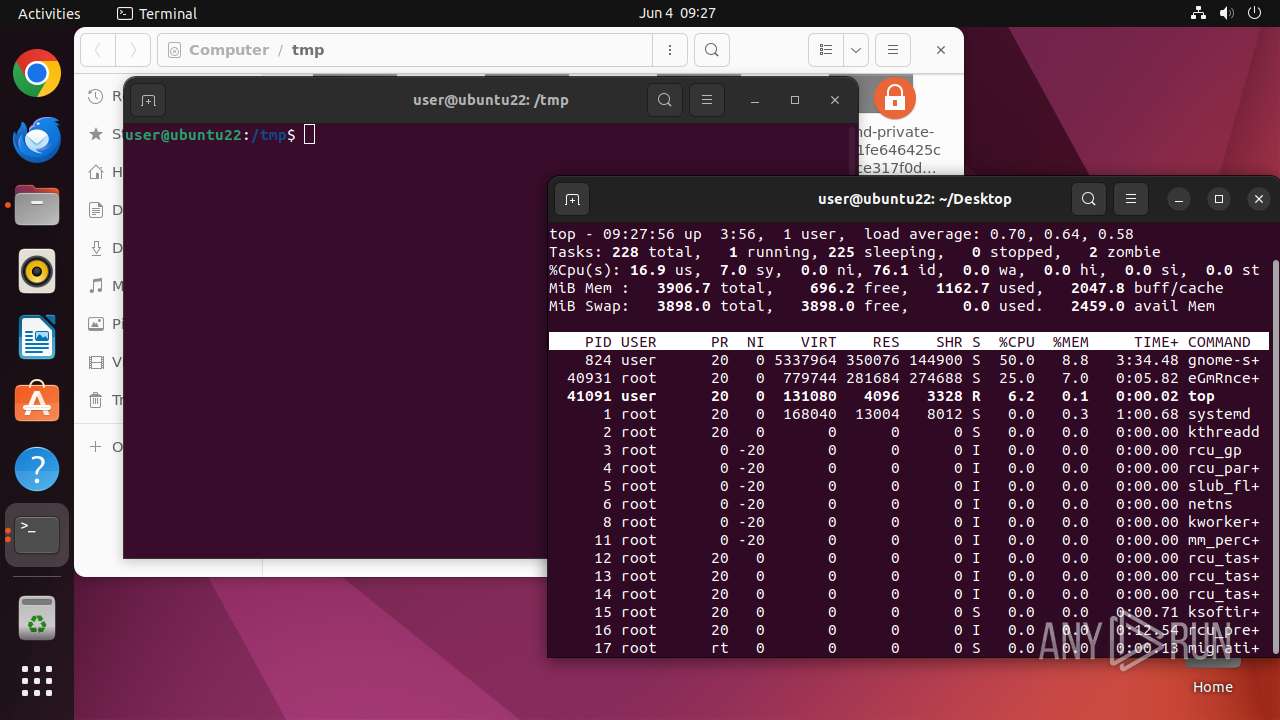Open Rhythmbox music player in the dock
Viewport: 1280px width, 720px height.
pos(37,271)
